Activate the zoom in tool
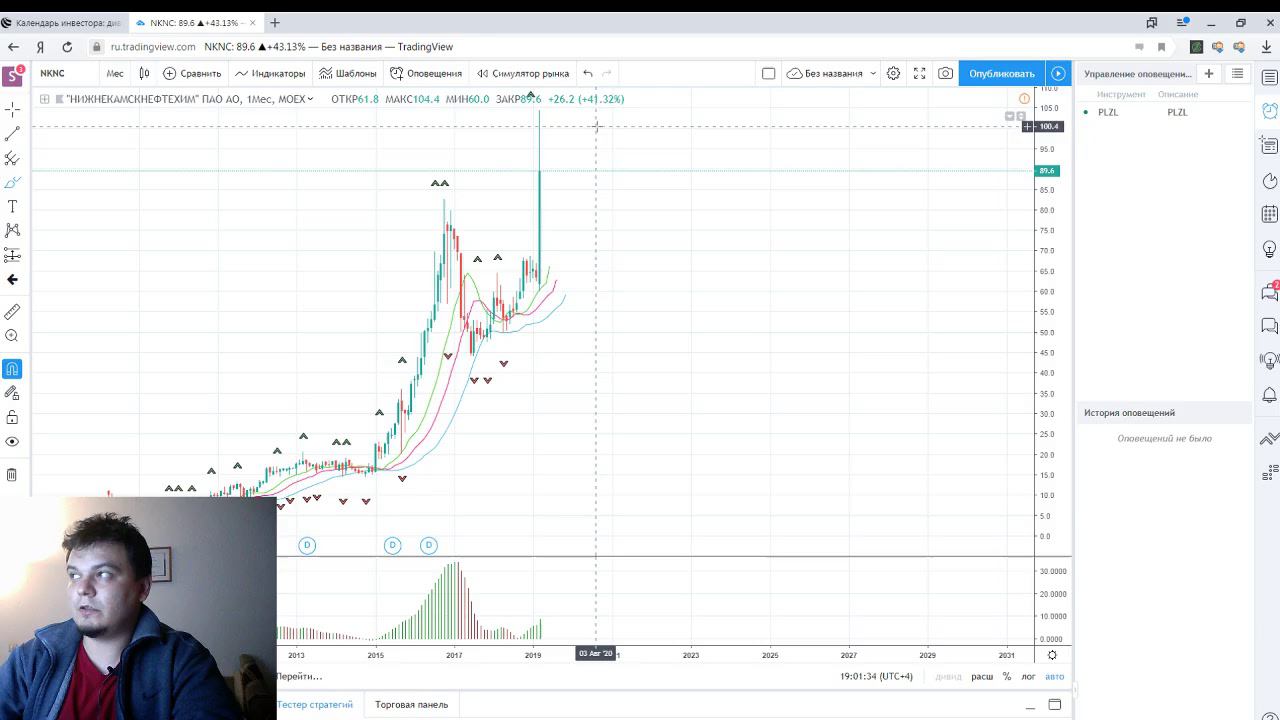The image size is (1280, 720). [x=12, y=337]
